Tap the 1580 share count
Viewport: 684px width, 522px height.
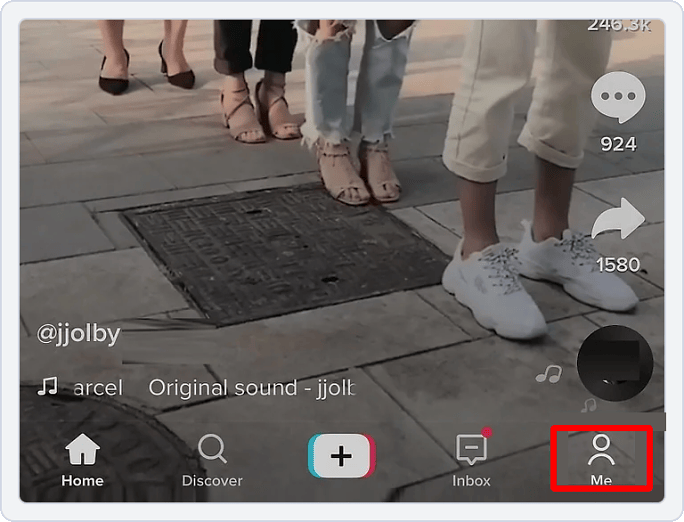[618, 265]
